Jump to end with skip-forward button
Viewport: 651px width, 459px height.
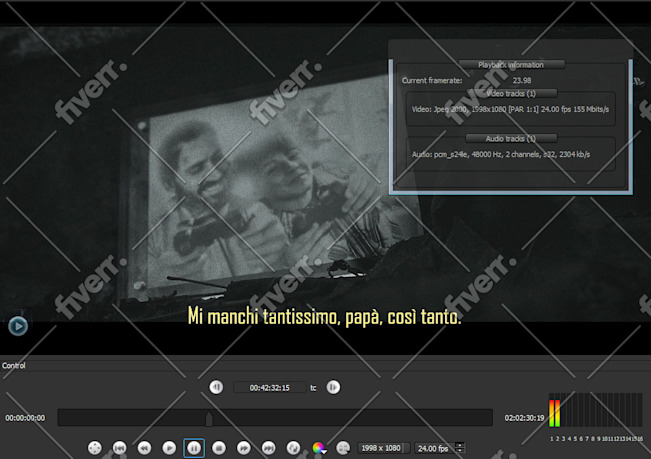pos(269,448)
